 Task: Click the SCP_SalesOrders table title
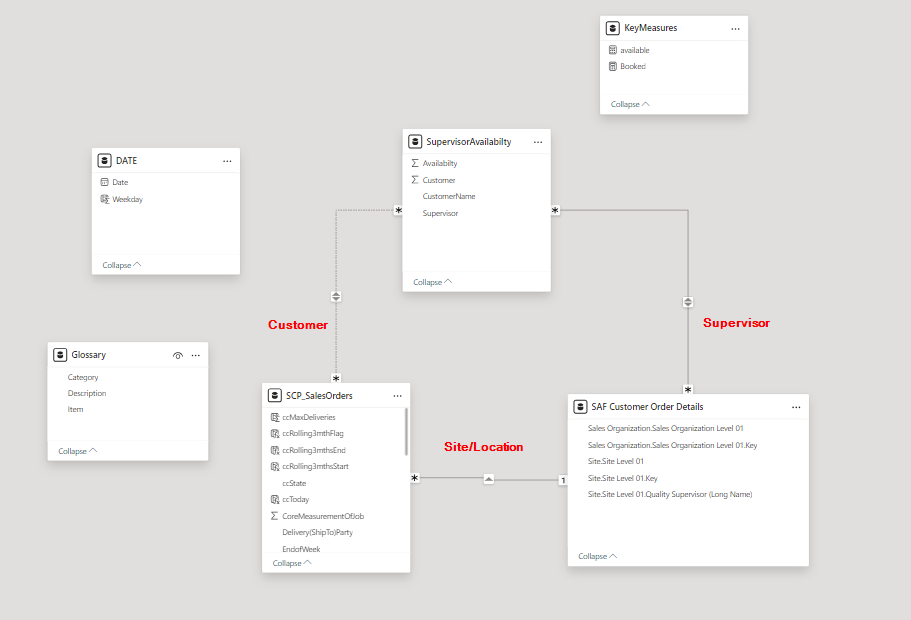pyautogui.click(x=319, y=396)
